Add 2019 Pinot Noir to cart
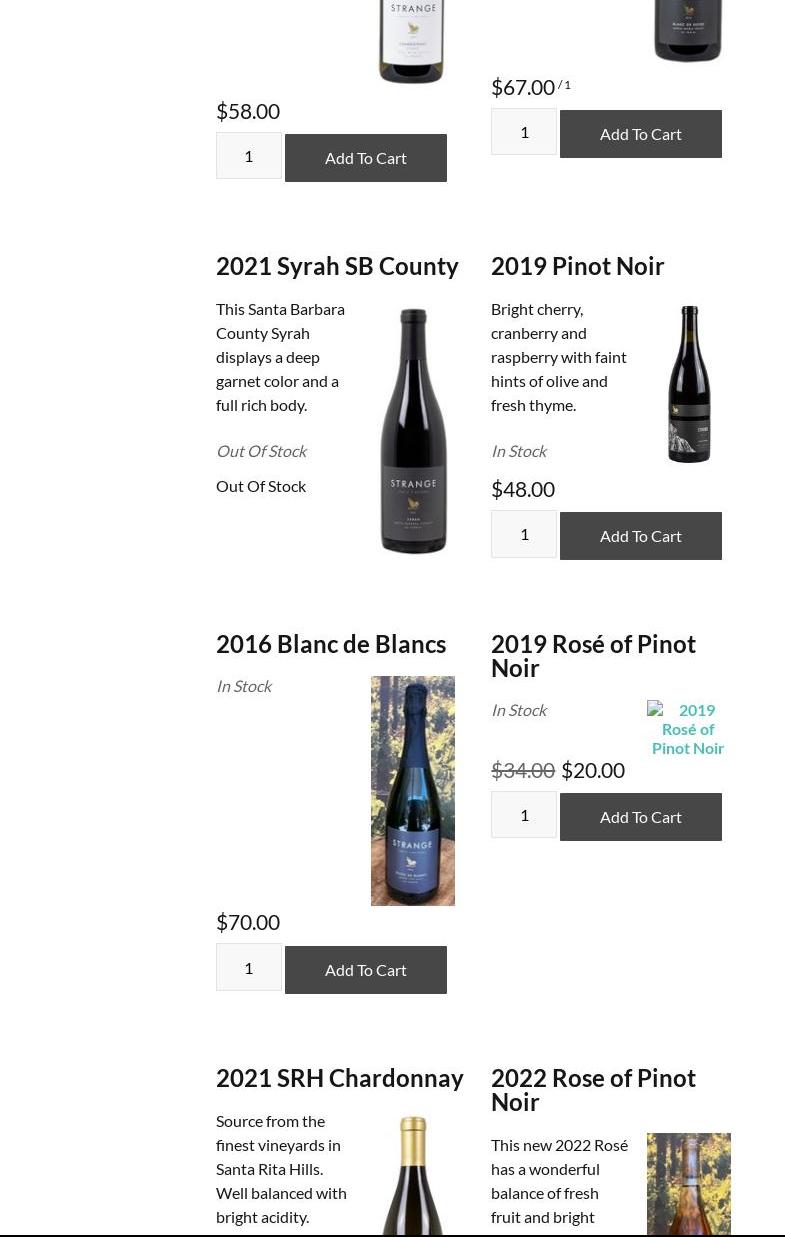The image size is (785, 1237). (x=641, y=536)
